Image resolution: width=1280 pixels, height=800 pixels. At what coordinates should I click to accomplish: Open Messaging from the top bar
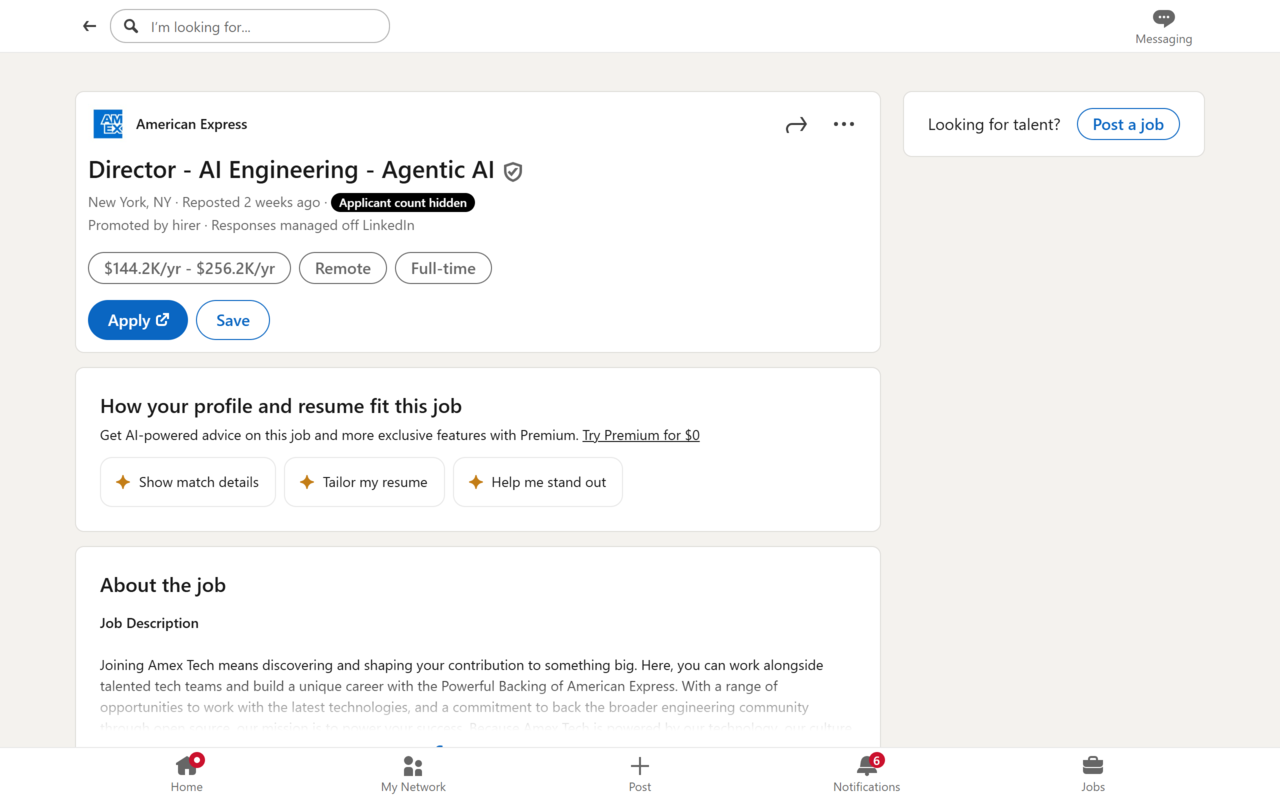click(x=1163, y=27)
